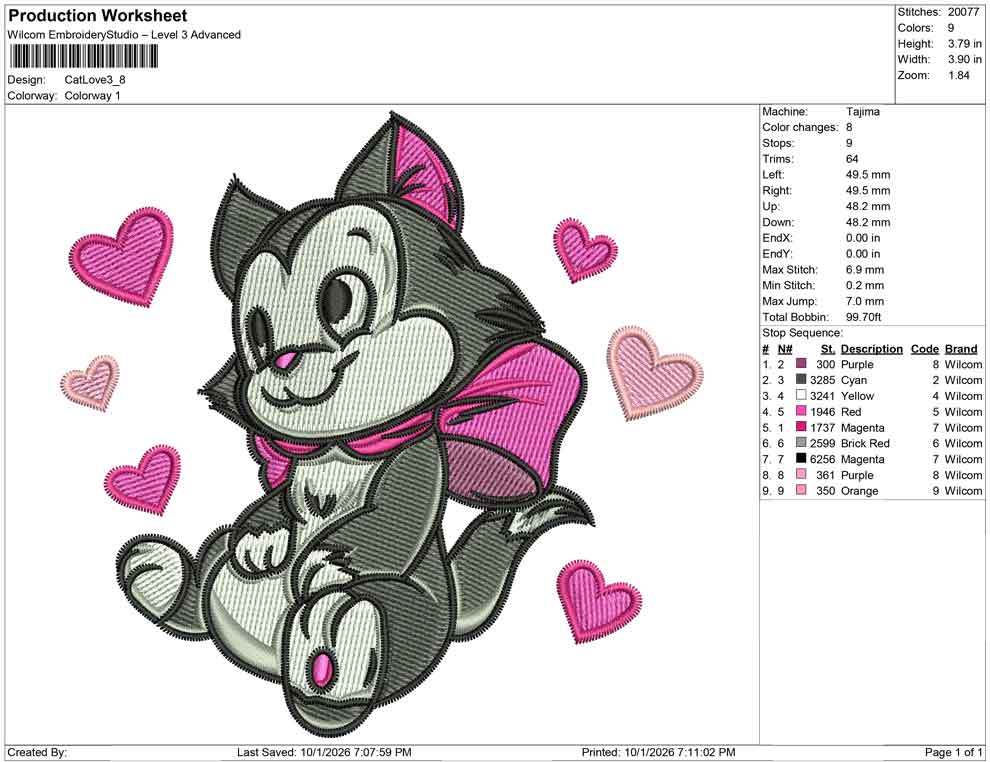The width and height of the screenshot is (990, 762).
Task: Select the Red description in stop 4
Action: click(851, 412)
